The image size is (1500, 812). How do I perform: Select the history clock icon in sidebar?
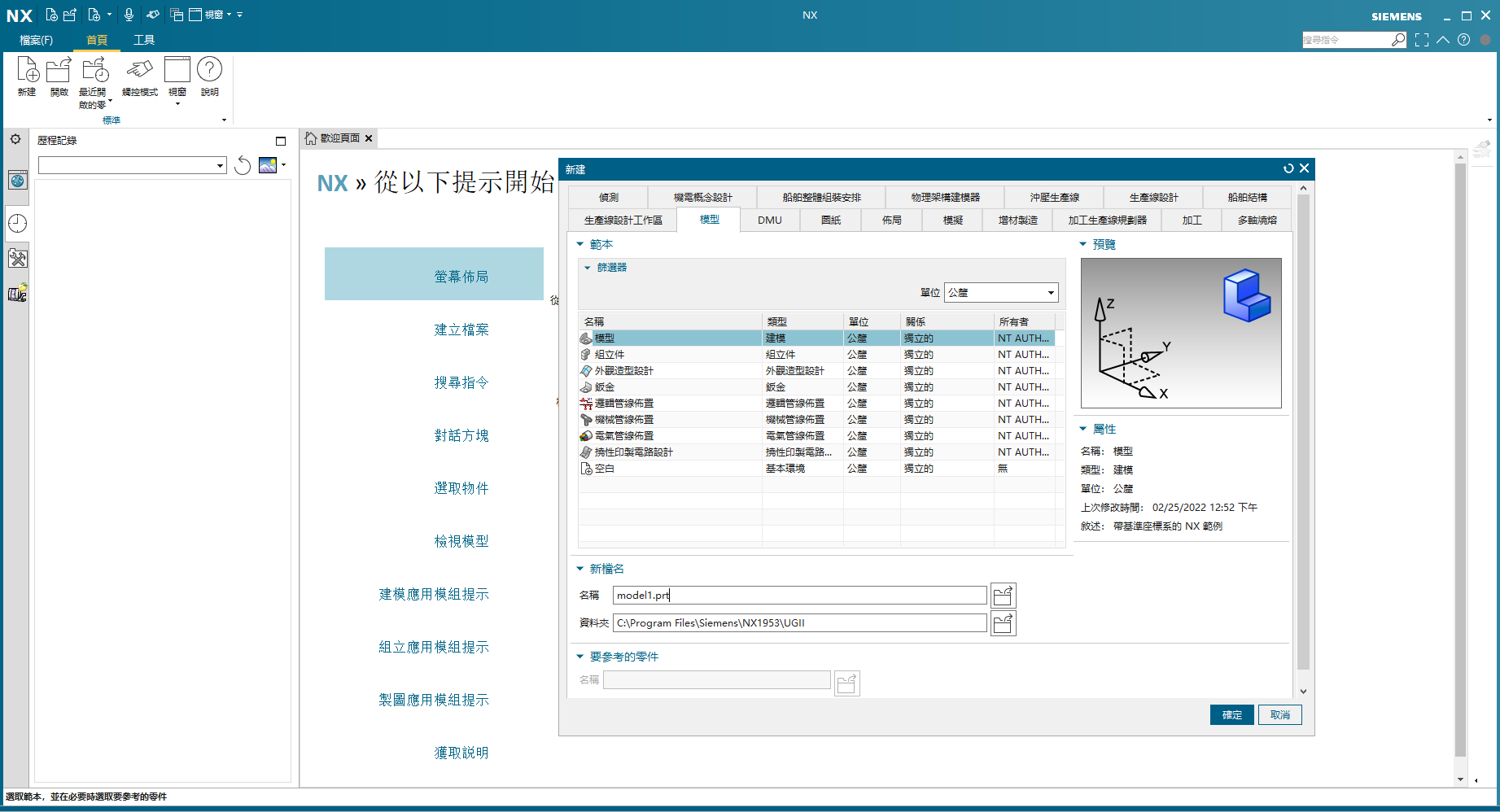[x=17, y=223]
